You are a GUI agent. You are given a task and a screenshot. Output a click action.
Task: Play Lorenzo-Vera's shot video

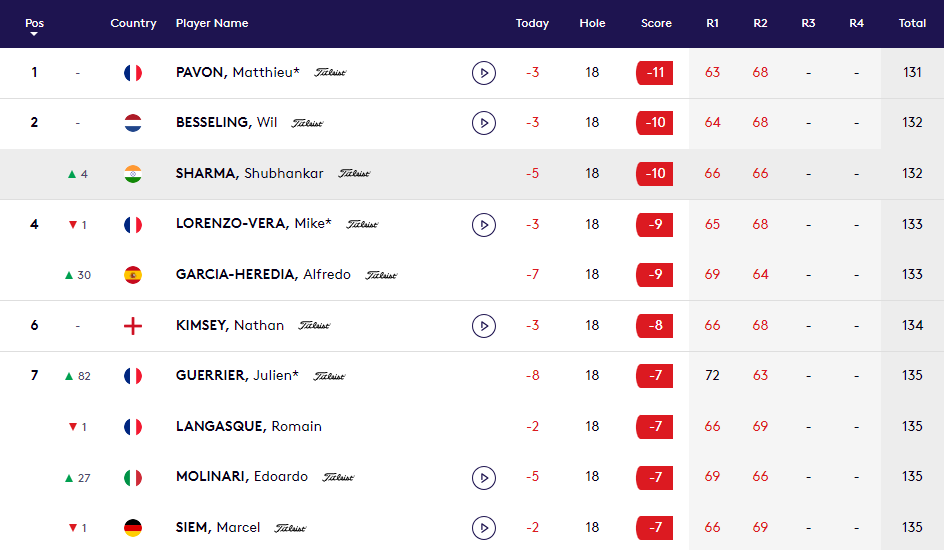click(484, 225)
